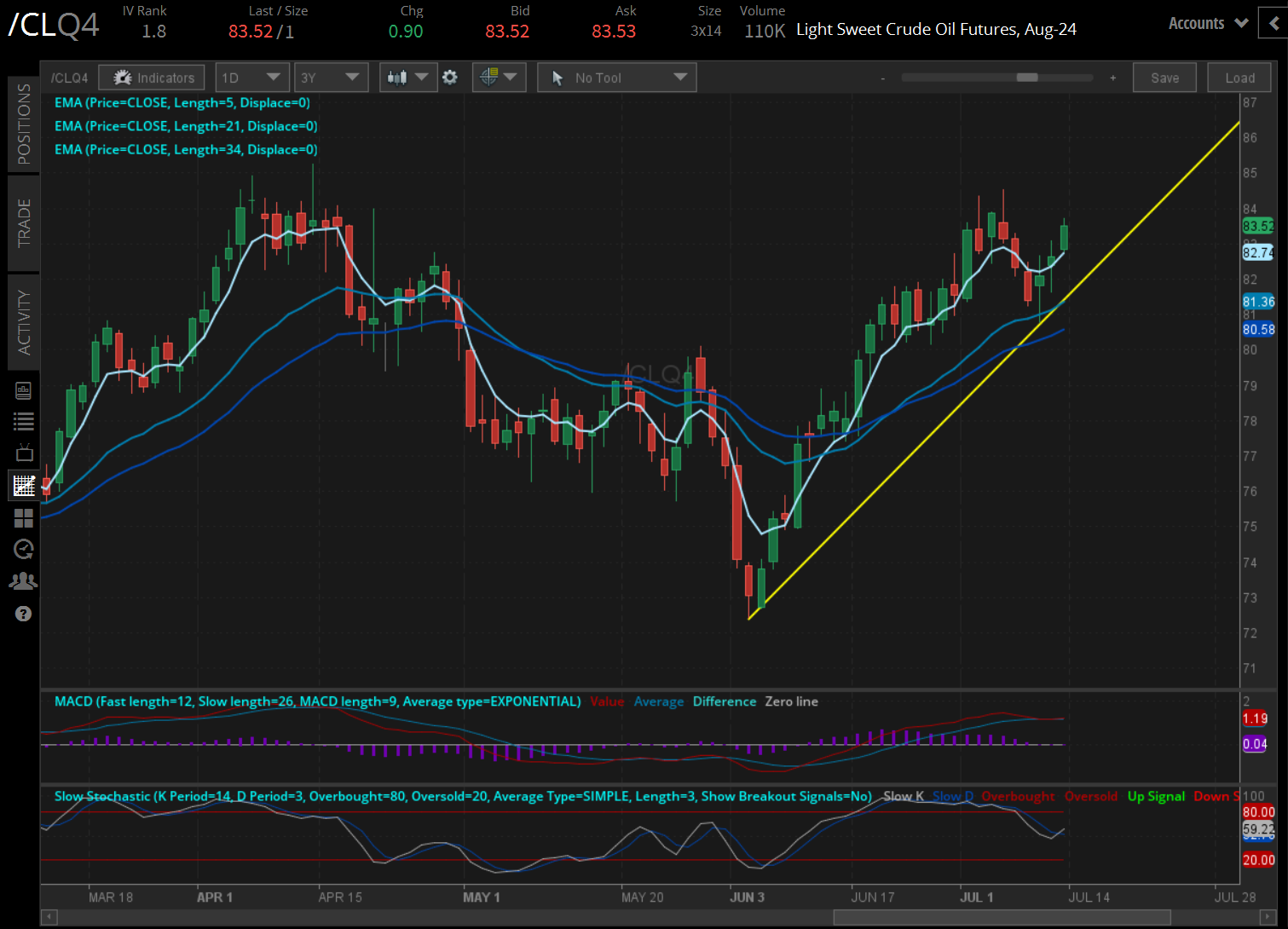1288x929 pixels.
Task: Click the 82.74 EMA price axis tag
Action: 1258,252
